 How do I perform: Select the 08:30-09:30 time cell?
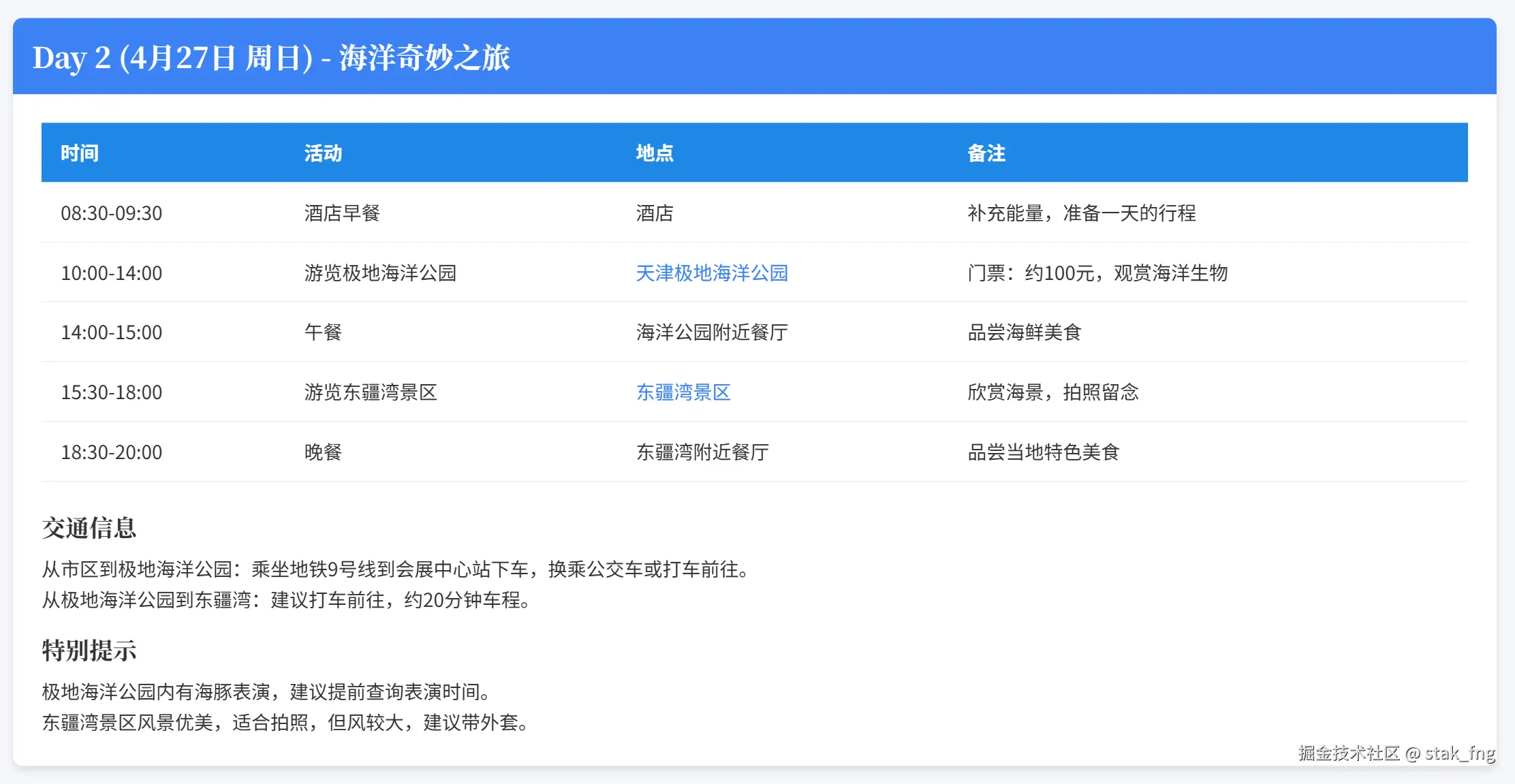click(x=112, y=213)
